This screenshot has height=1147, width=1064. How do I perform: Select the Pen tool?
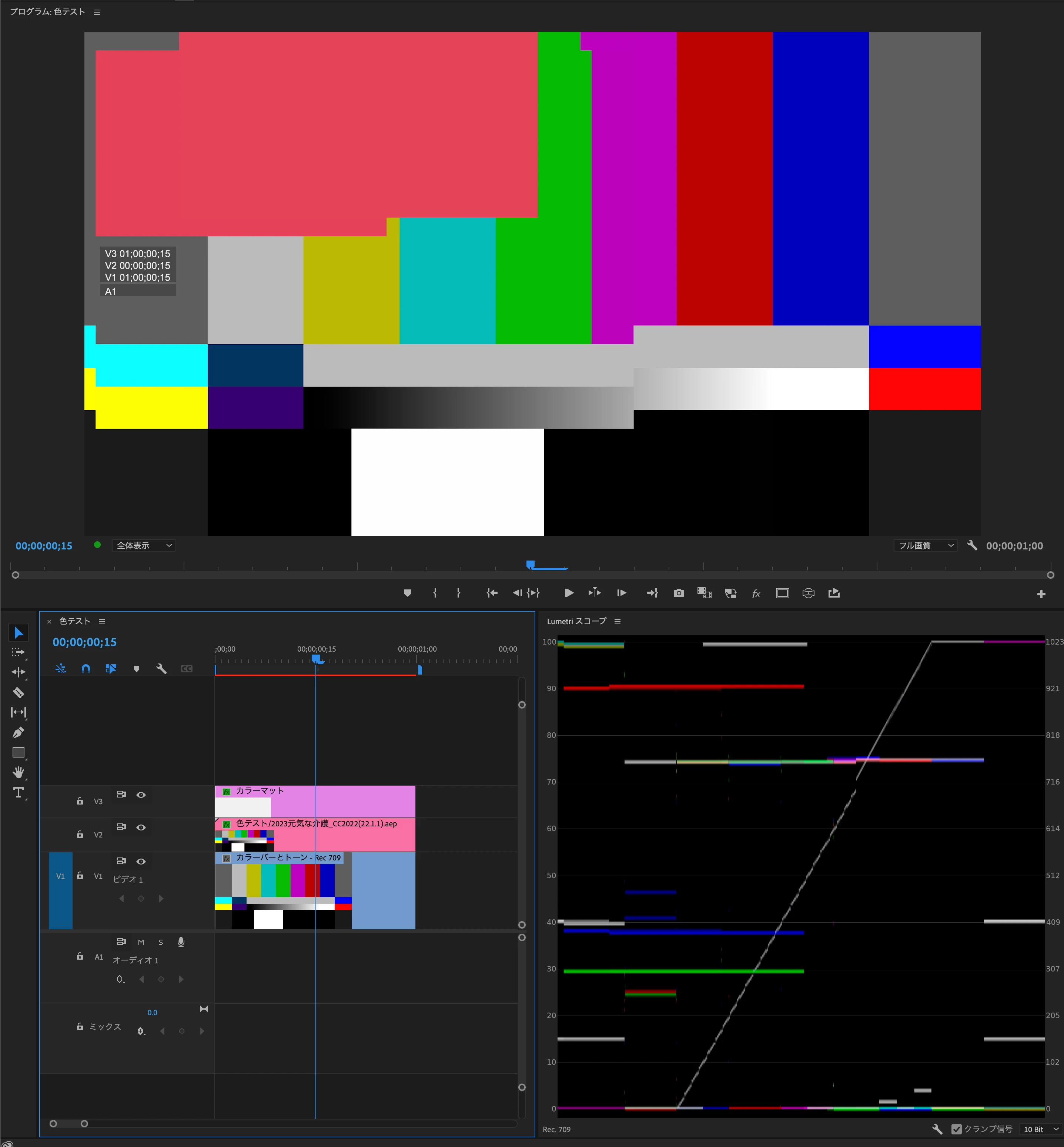tap(18, 732)
